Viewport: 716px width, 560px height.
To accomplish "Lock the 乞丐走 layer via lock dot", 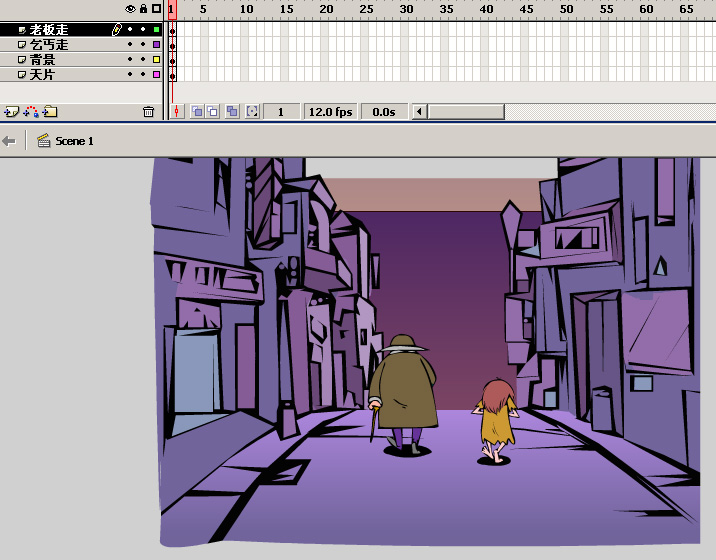I will [143, 44].
